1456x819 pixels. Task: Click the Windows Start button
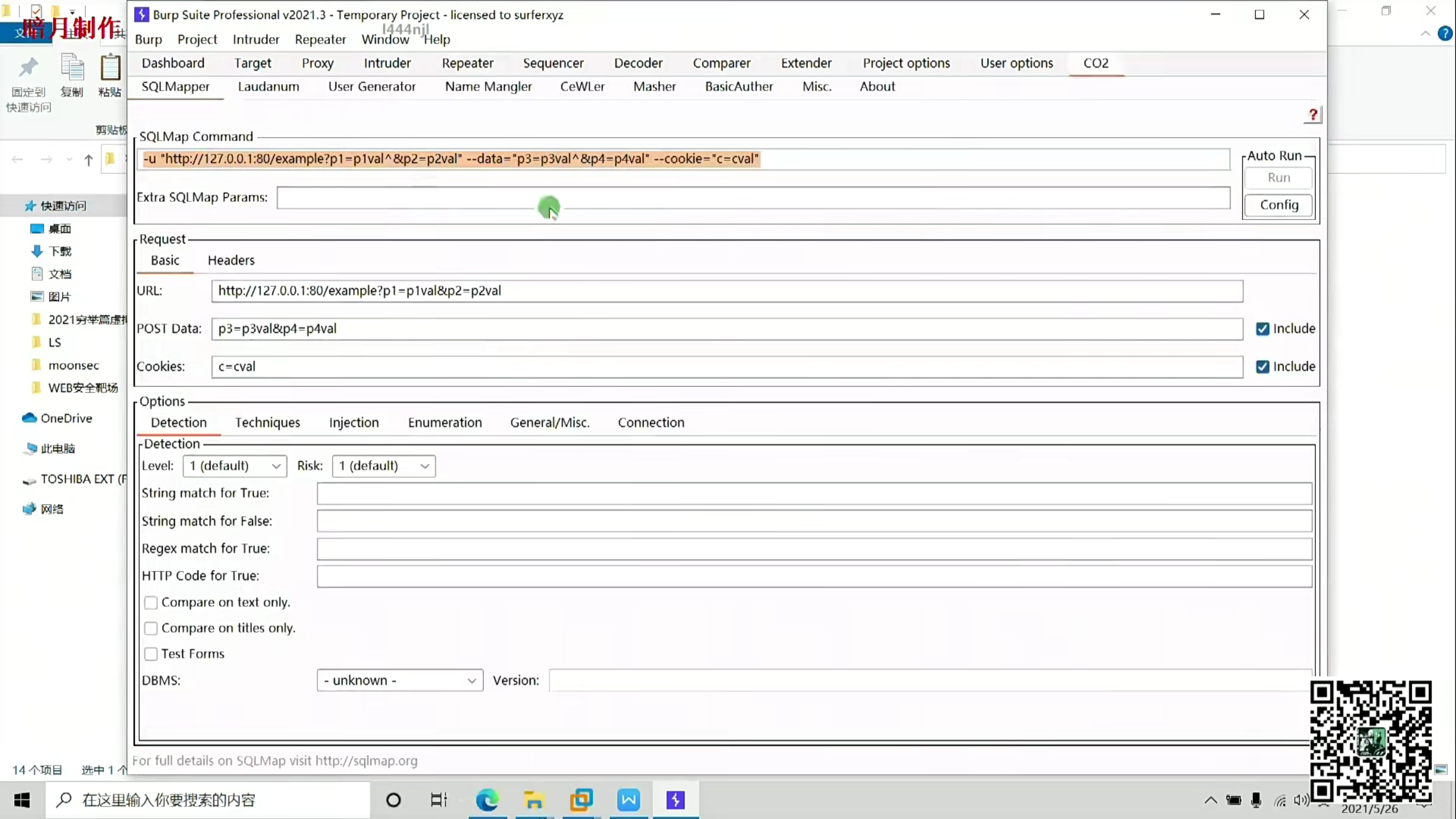[x=22, y=800]
